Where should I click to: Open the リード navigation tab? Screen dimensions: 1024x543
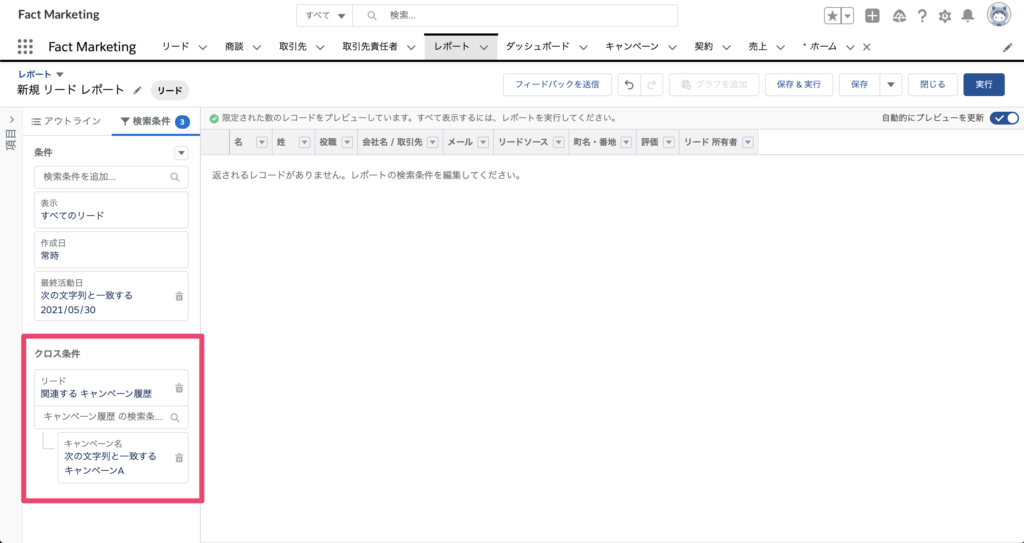175,46
